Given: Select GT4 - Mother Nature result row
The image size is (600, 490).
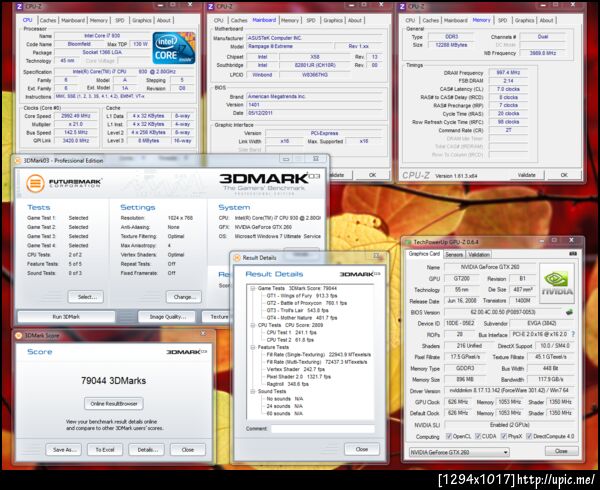Looking at the screenshot, I should tap(302, 318).
